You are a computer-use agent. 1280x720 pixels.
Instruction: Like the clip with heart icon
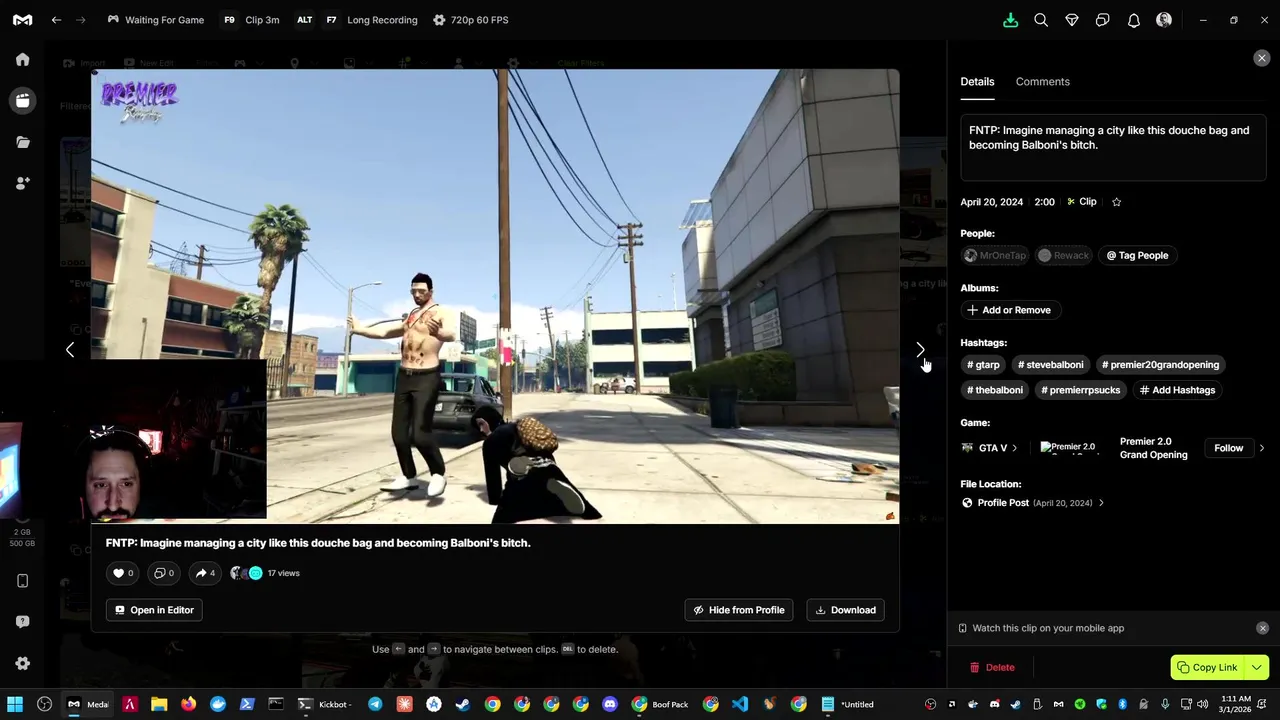click(122, 573)
